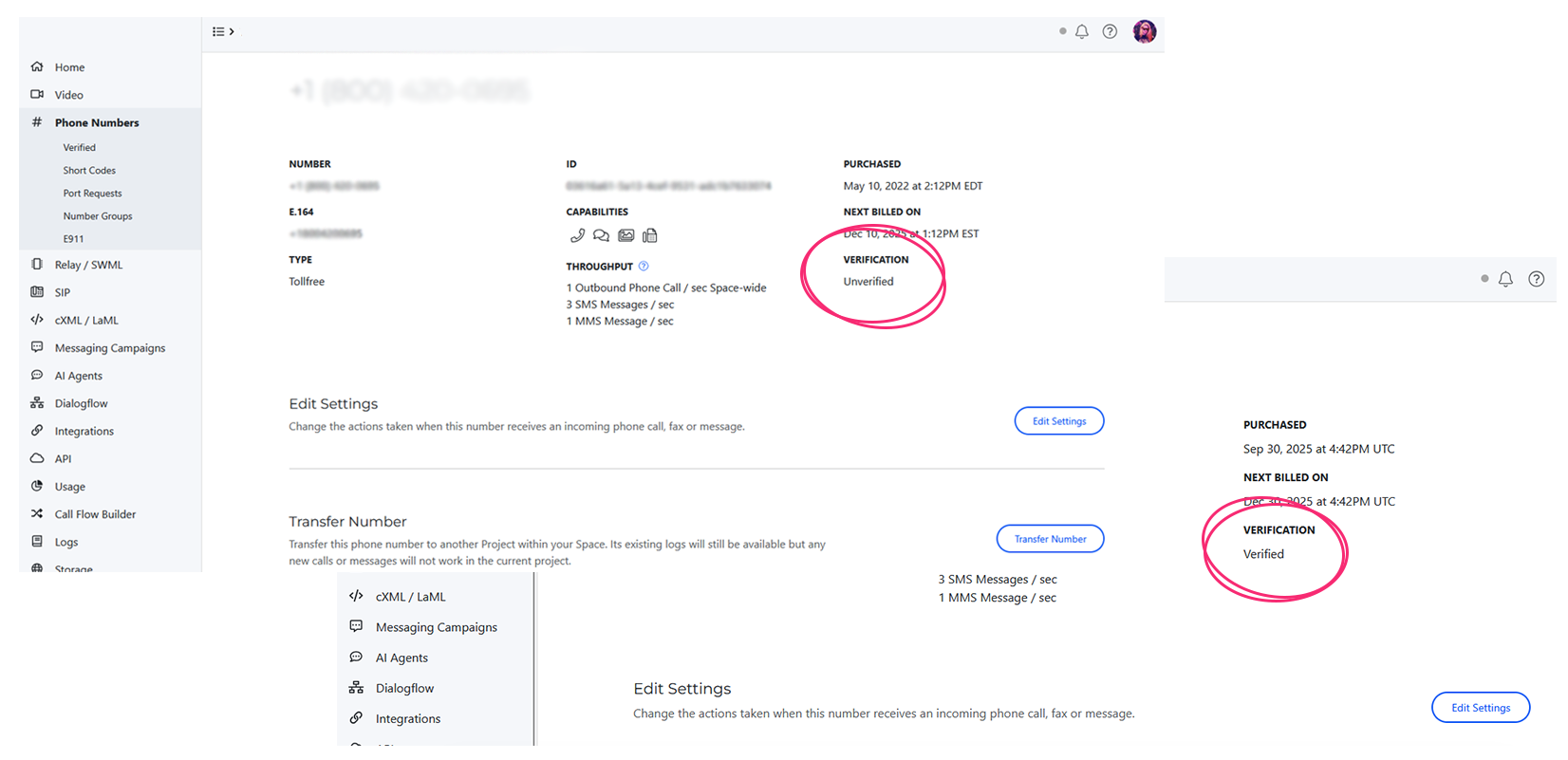
Task: Click the MMS capability image icon
Action: (626, 235)
